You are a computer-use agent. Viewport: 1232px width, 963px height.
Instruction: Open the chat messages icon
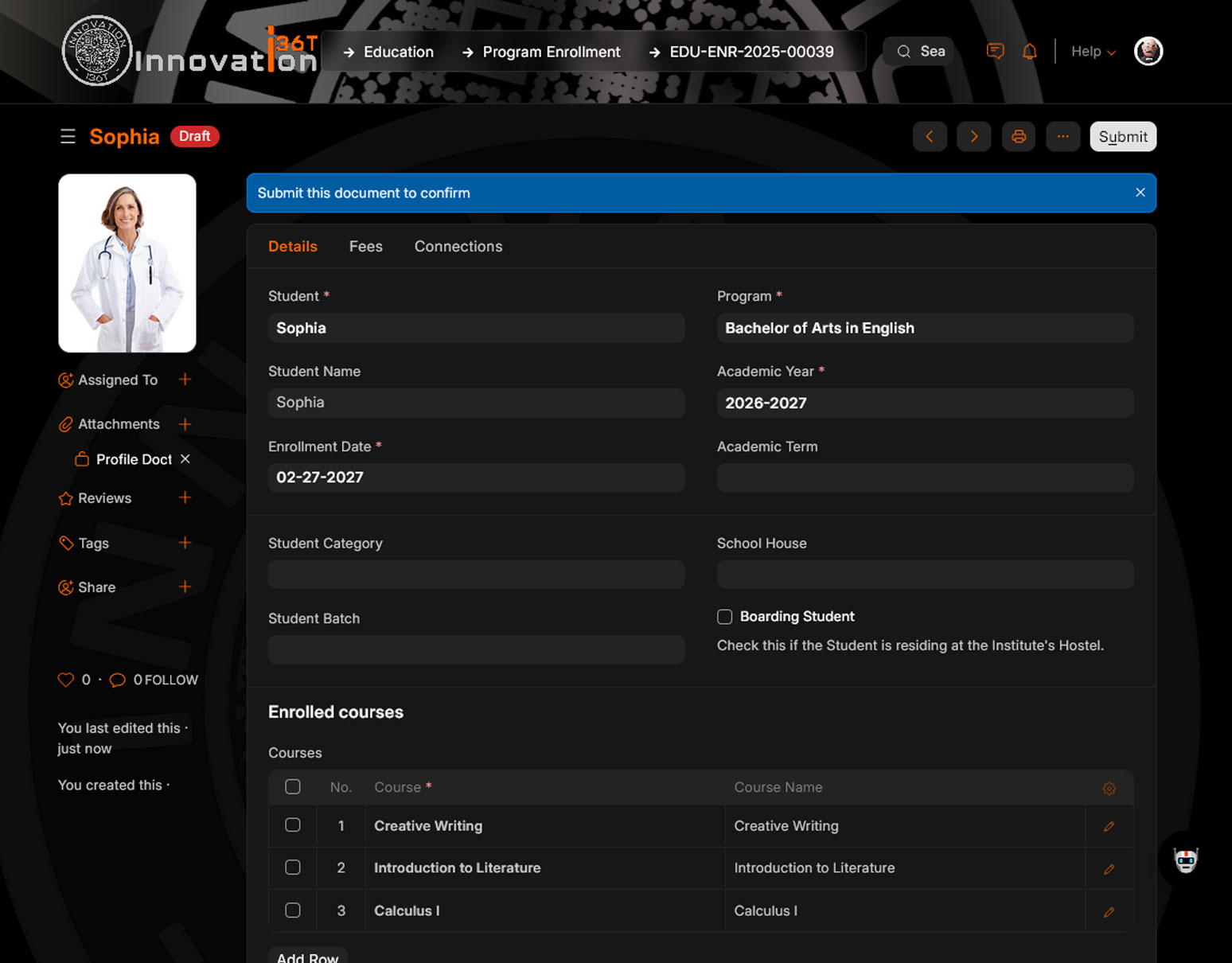995,52
